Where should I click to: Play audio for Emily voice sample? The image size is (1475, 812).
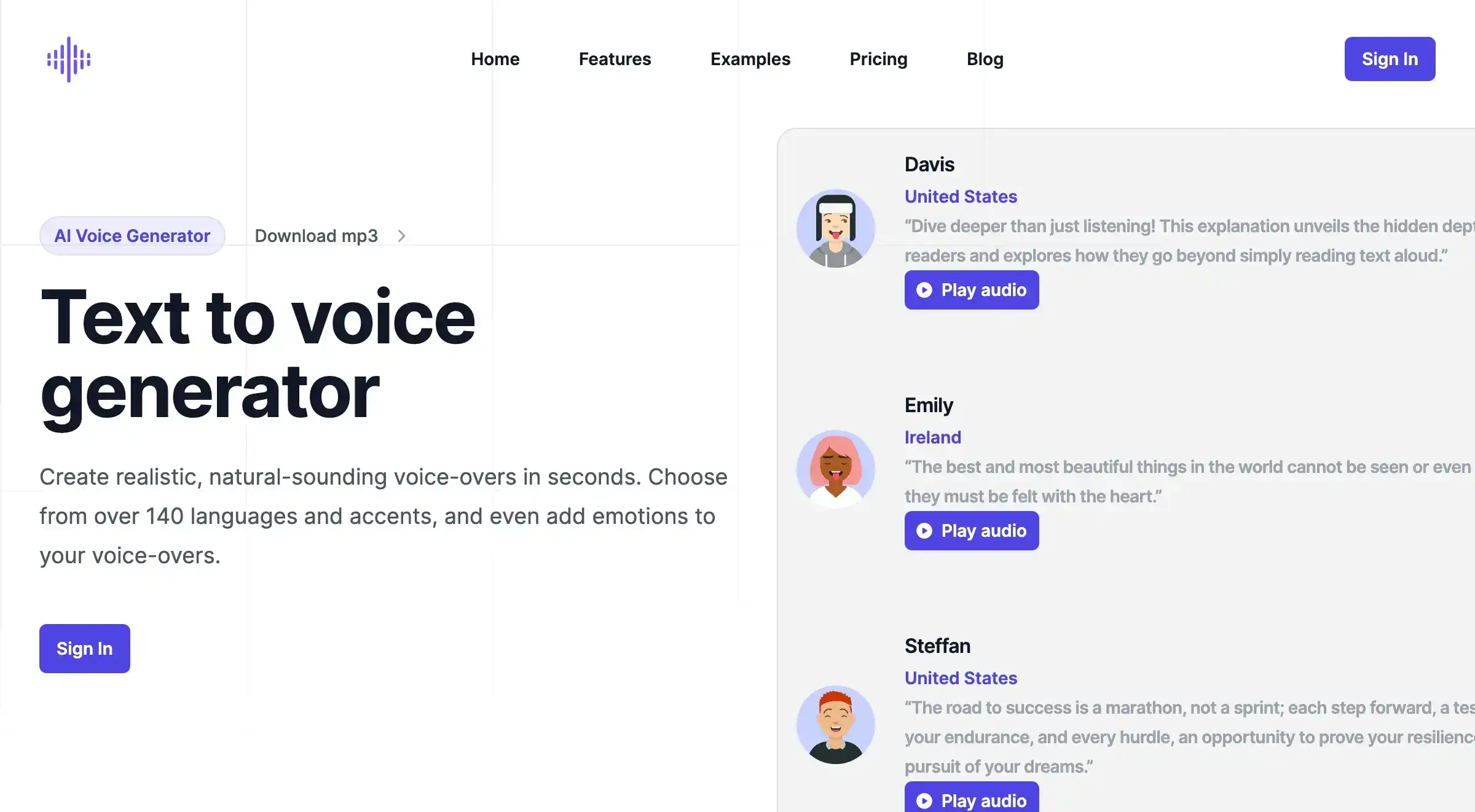pyautogui.click(x=970, y=530)
